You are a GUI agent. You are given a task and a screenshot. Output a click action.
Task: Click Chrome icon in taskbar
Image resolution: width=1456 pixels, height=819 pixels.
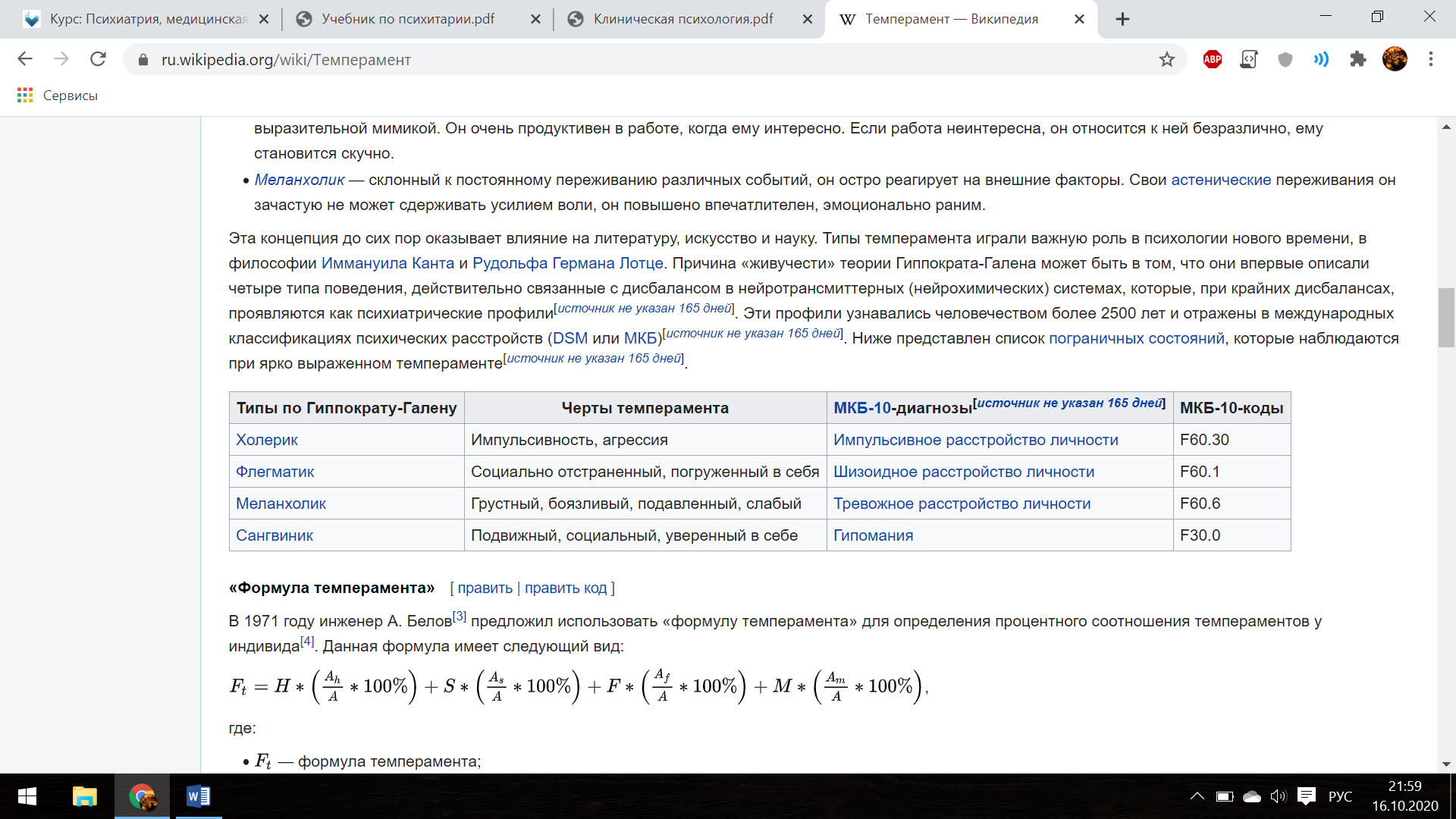coord(142,796)
